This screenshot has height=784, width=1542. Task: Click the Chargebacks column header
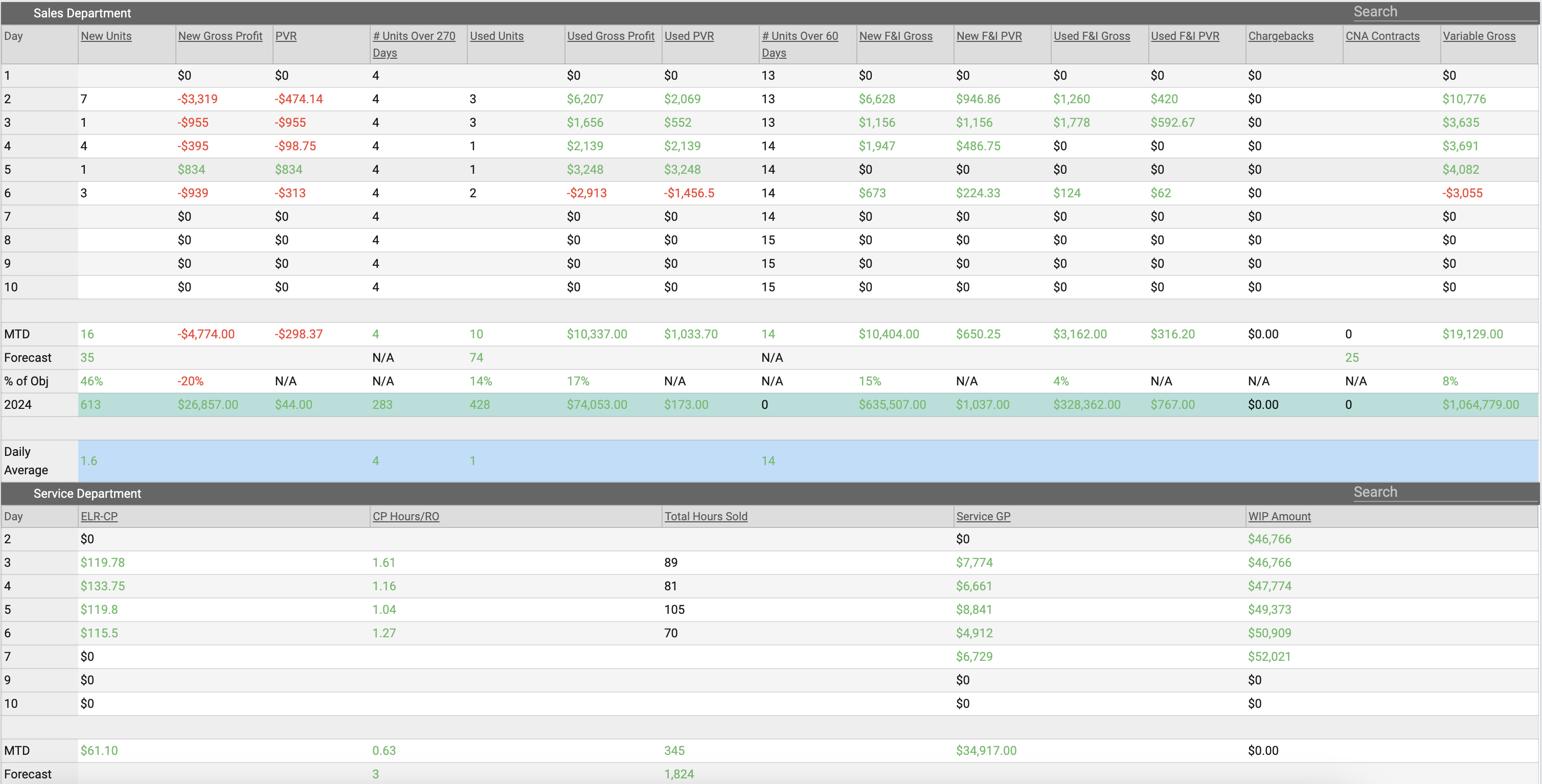click(x=1280, y=36)
